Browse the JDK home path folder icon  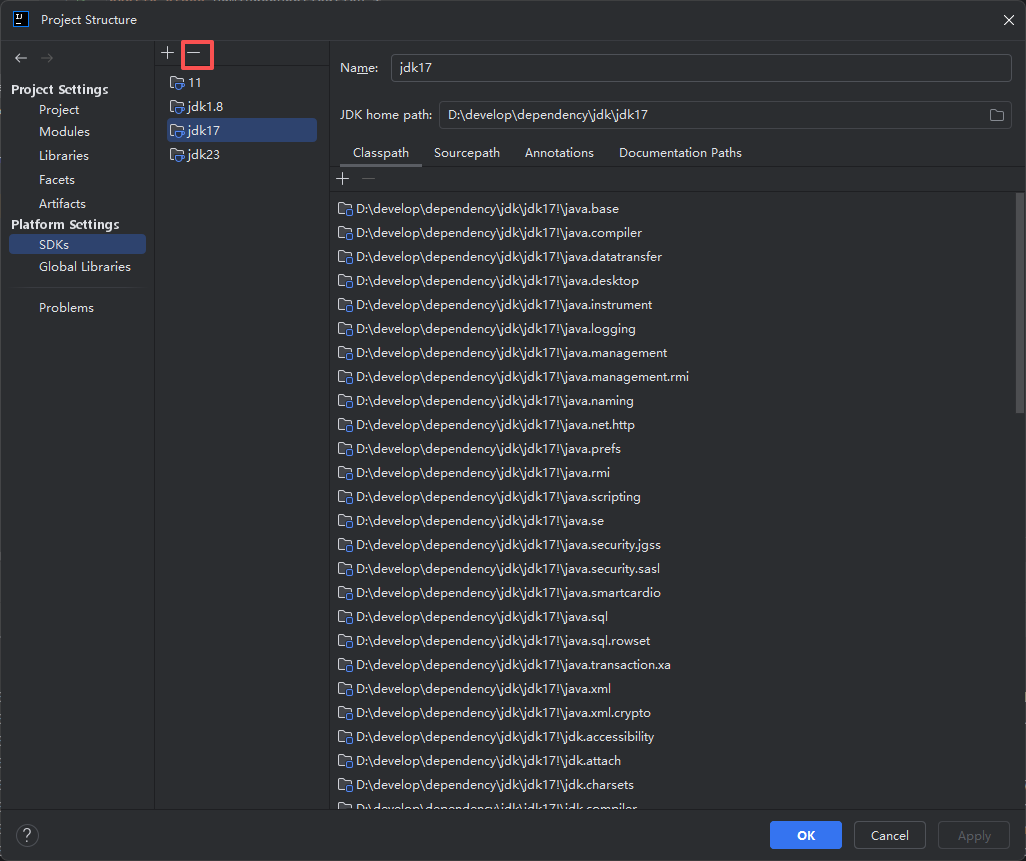pos(997,115)
